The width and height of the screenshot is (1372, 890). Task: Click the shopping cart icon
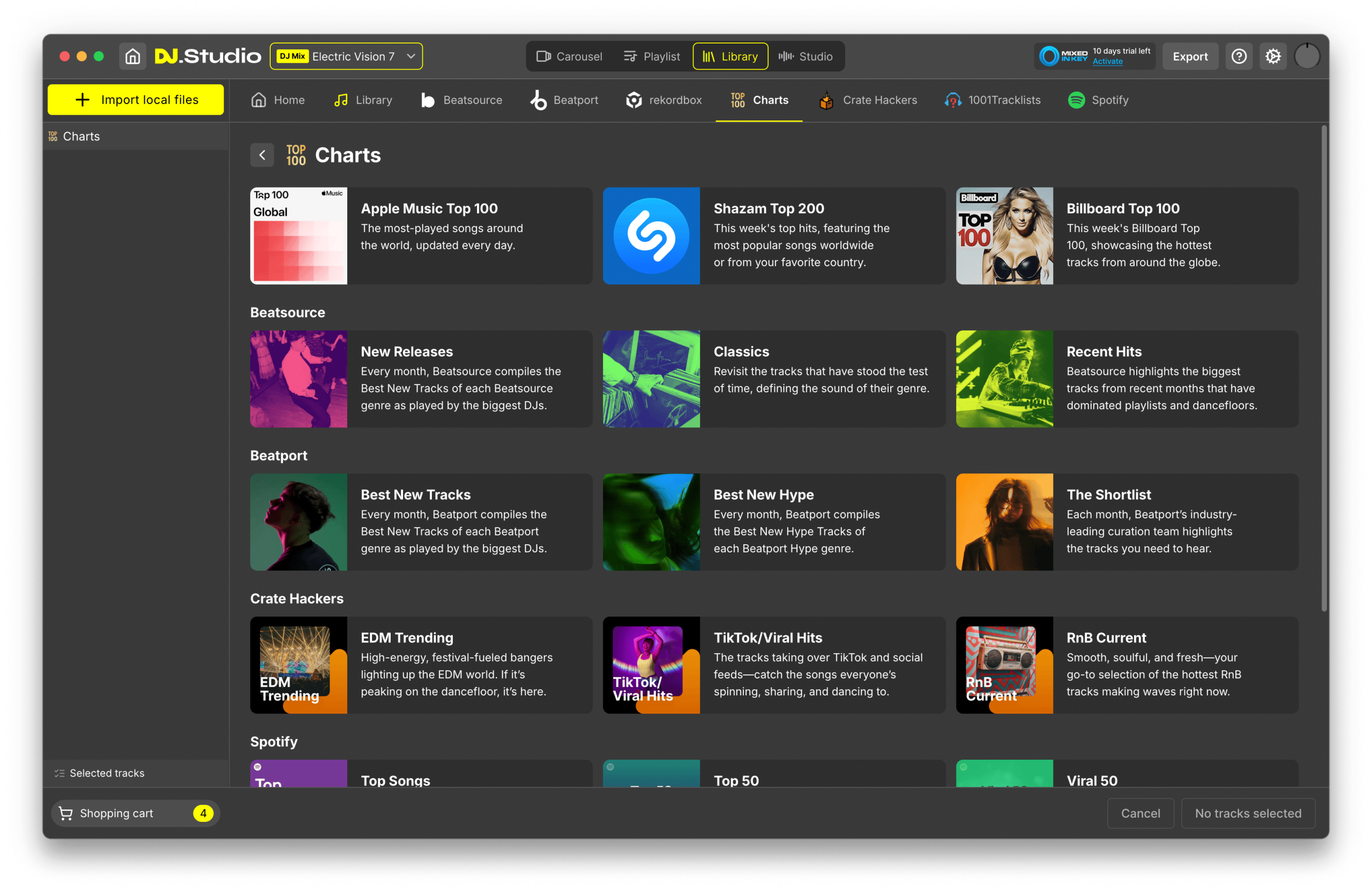66,813
